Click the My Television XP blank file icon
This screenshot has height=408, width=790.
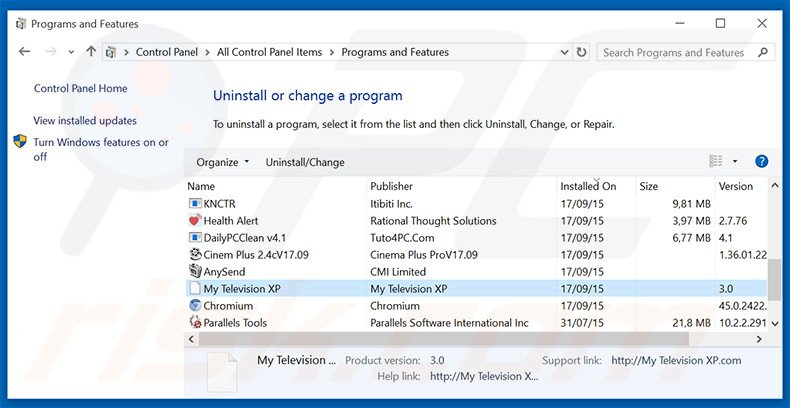click(x=194, y=289)
